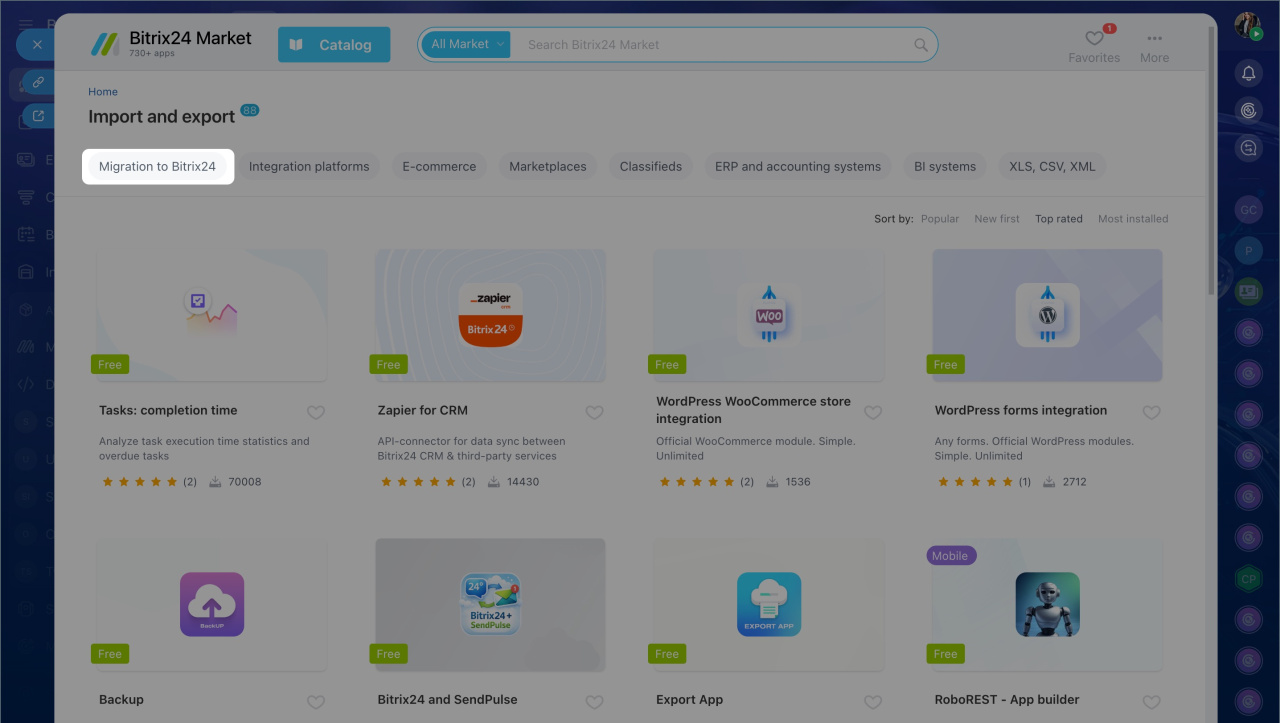Sort apps by Most installed
The image size is (1280, 723).
[1133, 219]
